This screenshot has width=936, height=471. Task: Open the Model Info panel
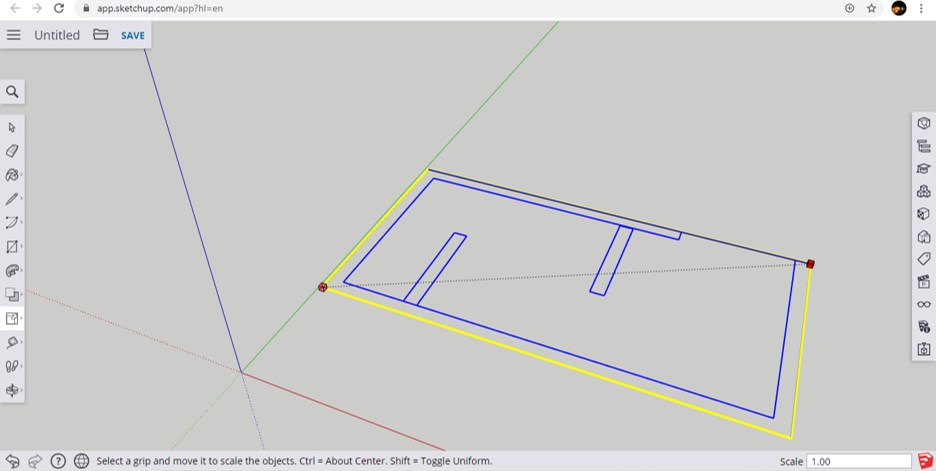click(x=923, y=327)
